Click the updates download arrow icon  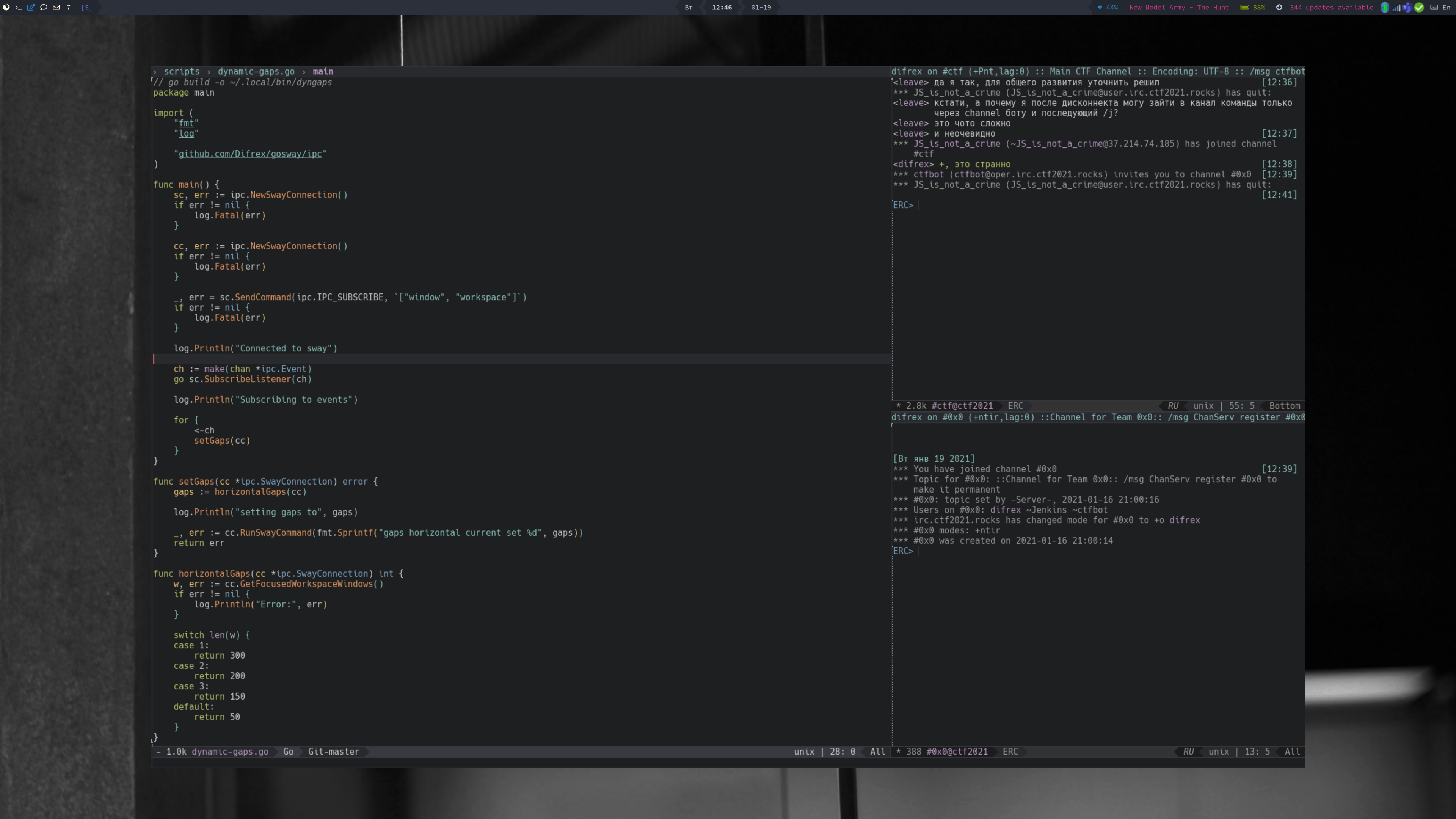(x=1279, y=7)
